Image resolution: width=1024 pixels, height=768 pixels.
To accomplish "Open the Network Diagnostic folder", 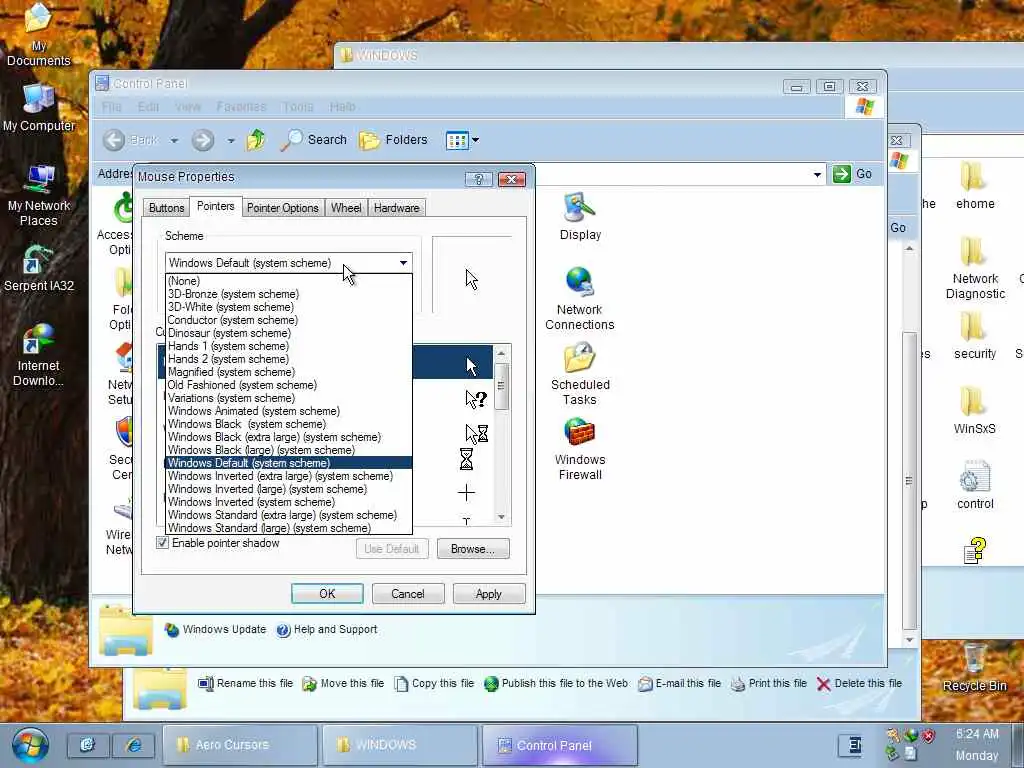I will (x=974, y=268).
